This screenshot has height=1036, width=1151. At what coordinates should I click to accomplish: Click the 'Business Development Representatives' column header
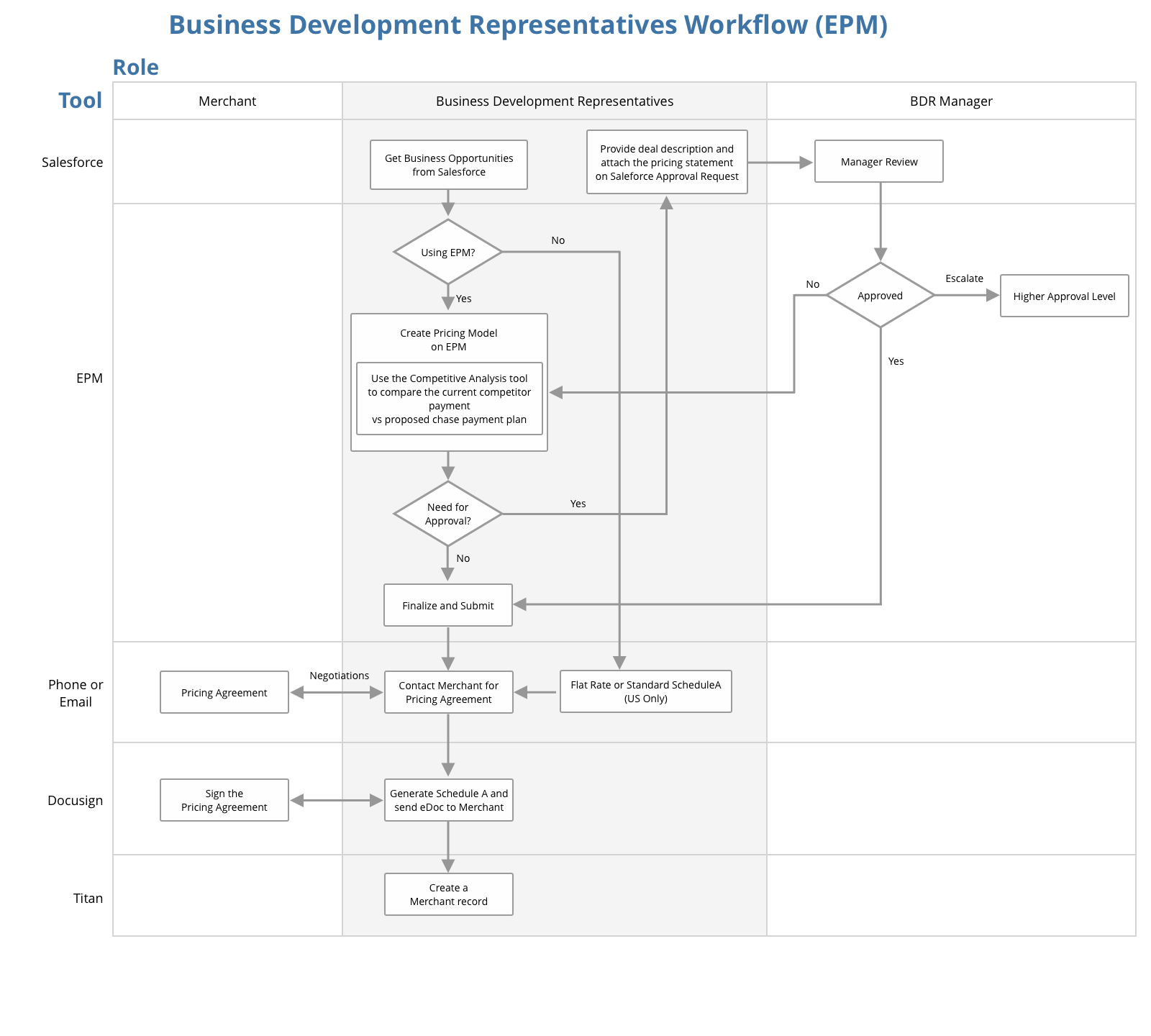click(x=555, y=101)
